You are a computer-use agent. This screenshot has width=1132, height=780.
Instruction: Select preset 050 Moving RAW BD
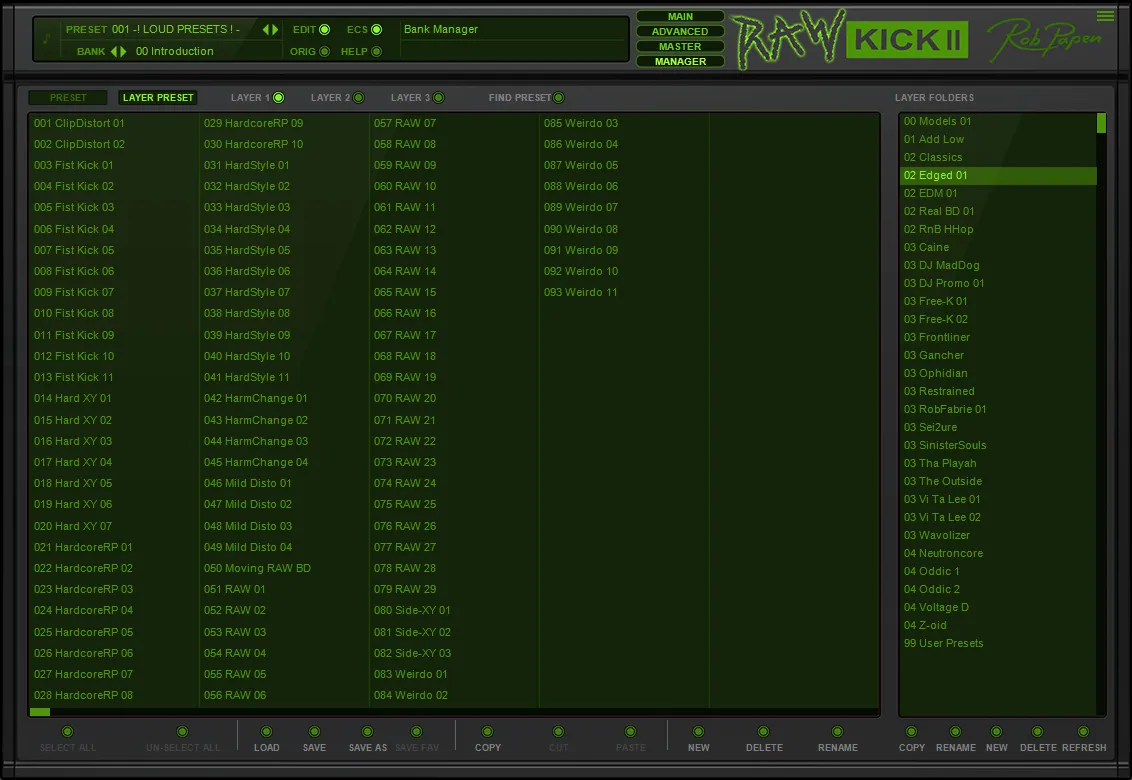pos(284,568)
